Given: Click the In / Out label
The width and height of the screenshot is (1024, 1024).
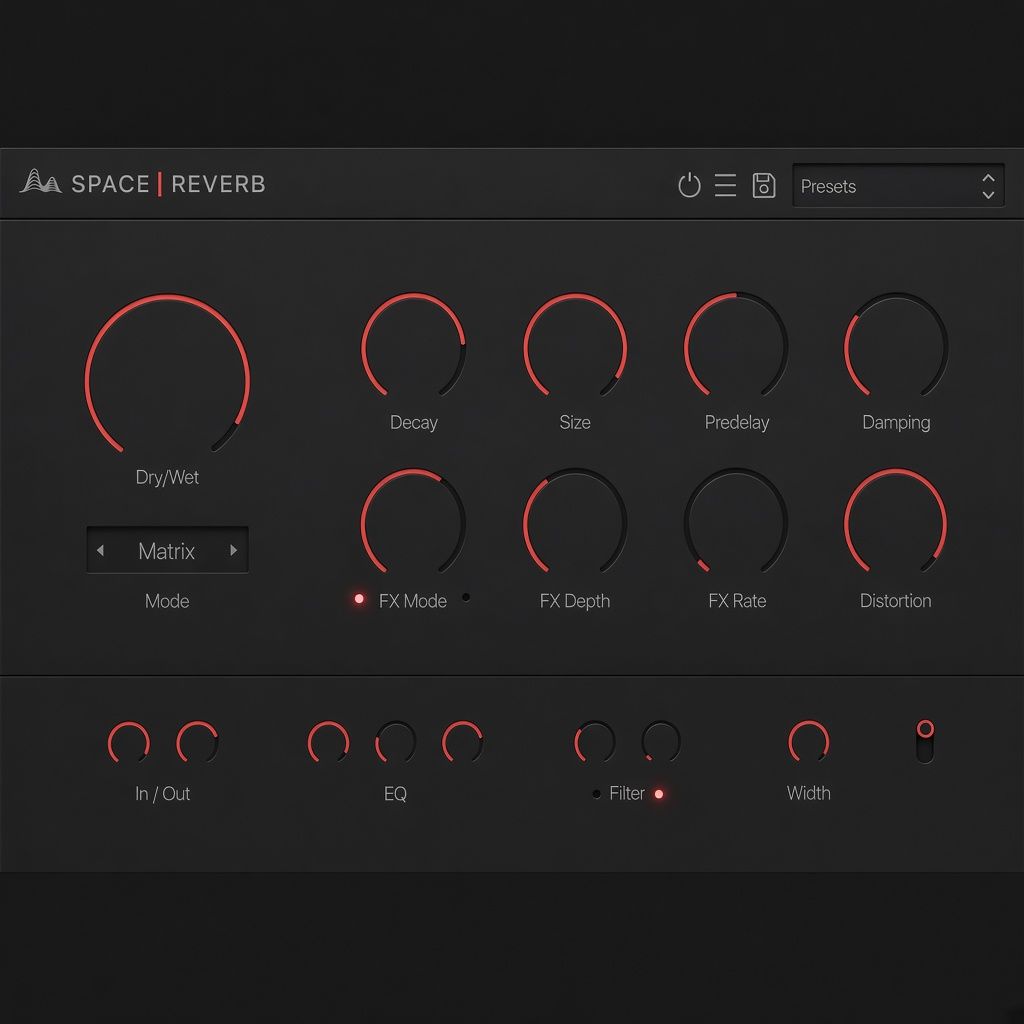Looking at the screenshot, I should (x=163, y=793).
